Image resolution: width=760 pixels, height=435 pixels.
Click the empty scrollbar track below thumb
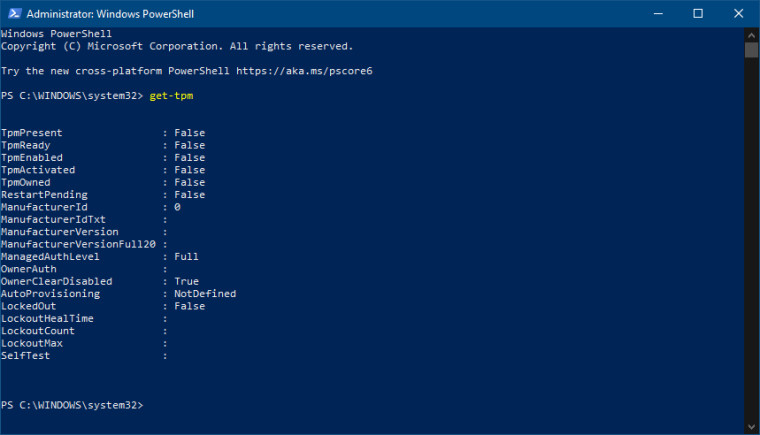pos(751,250)
